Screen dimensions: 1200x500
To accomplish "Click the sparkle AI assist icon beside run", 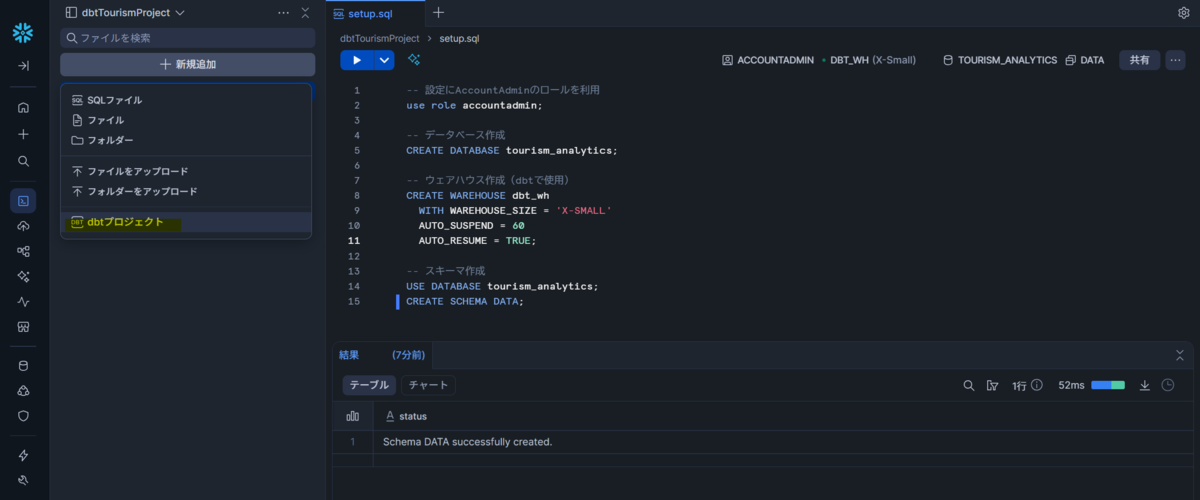I will (413, 60).
